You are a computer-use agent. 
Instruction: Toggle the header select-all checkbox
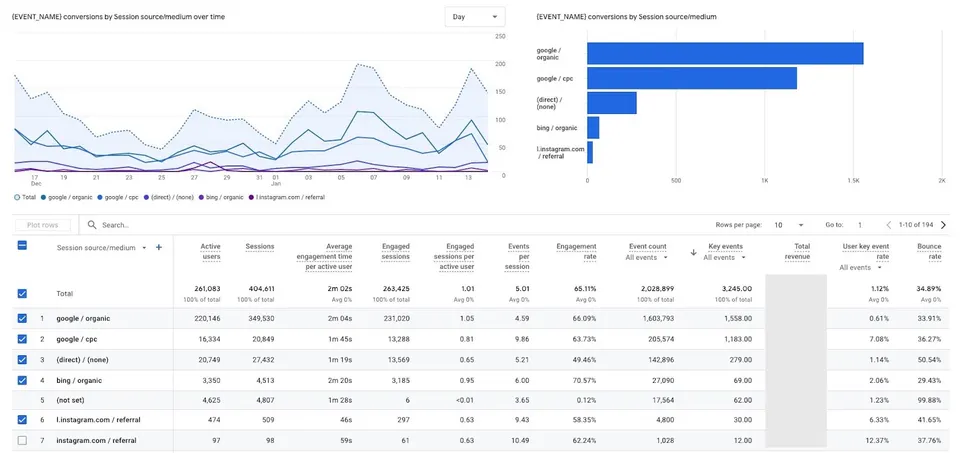click(22, 245)
